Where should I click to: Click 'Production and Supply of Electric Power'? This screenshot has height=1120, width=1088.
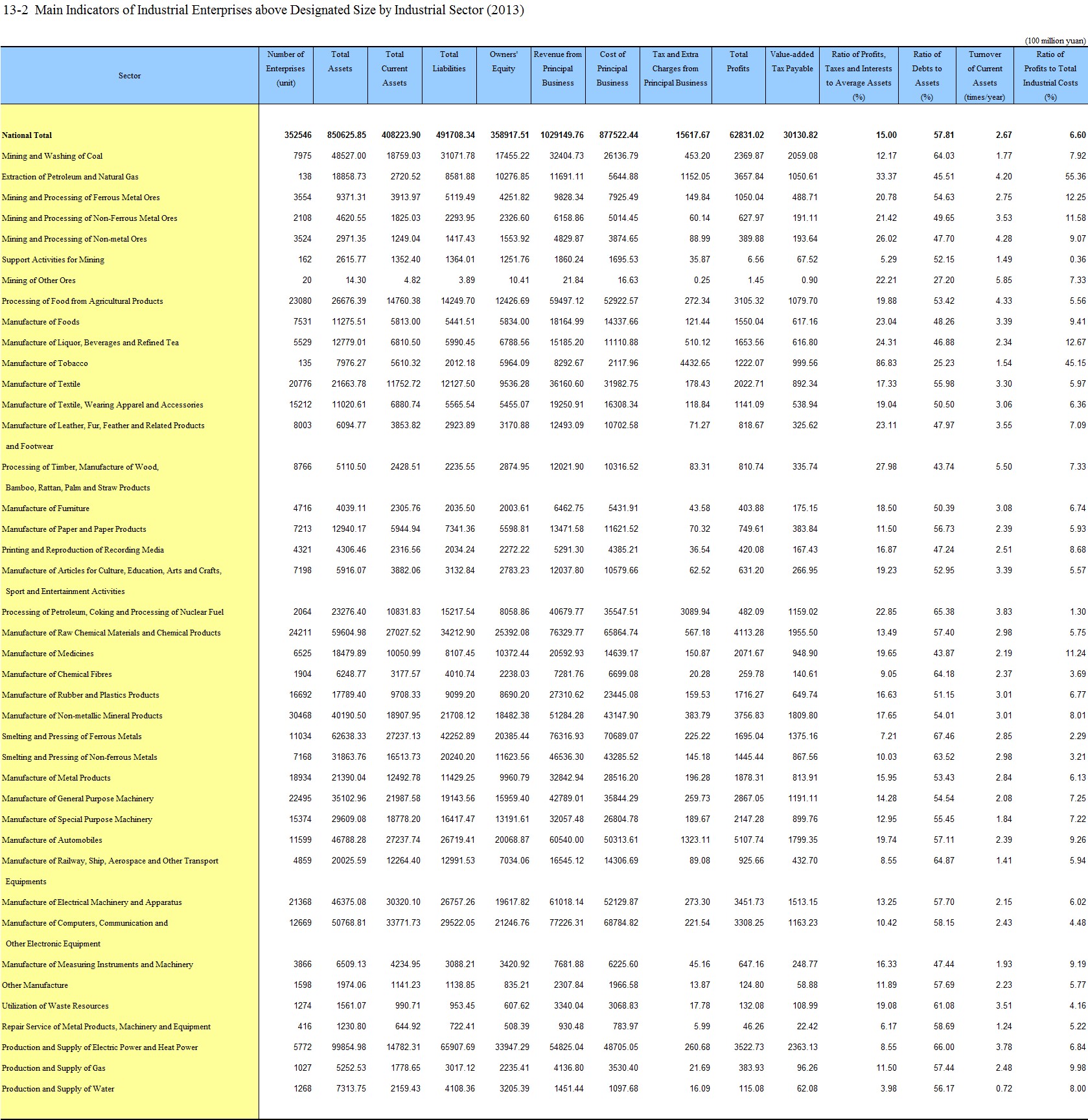pyautogui.click(x=100, y=1047)
